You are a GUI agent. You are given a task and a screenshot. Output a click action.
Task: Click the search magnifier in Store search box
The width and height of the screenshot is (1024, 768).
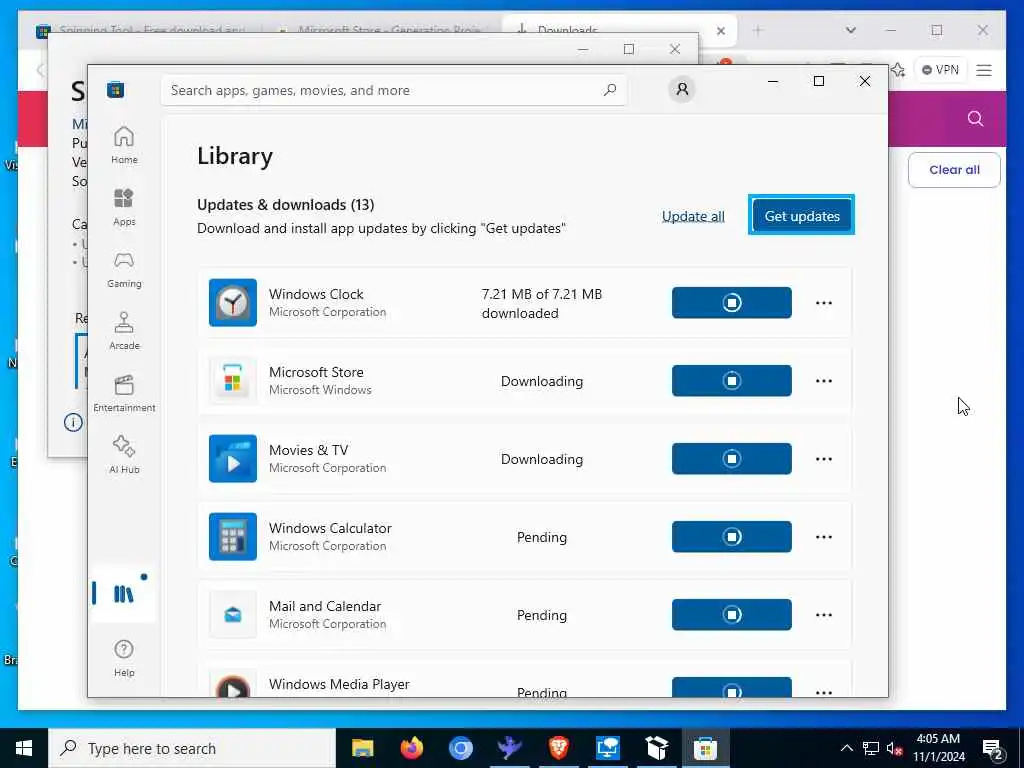click(x=610, y=90)
